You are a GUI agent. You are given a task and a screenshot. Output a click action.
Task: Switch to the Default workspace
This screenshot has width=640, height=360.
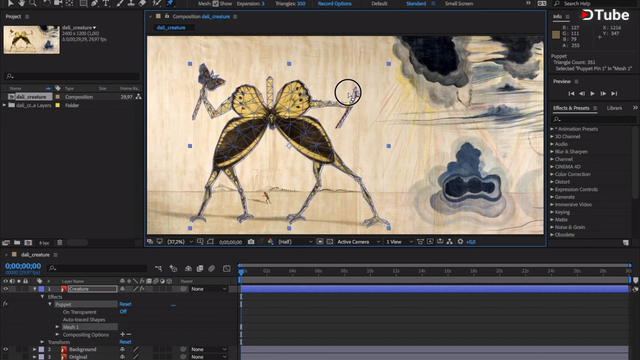379,3
